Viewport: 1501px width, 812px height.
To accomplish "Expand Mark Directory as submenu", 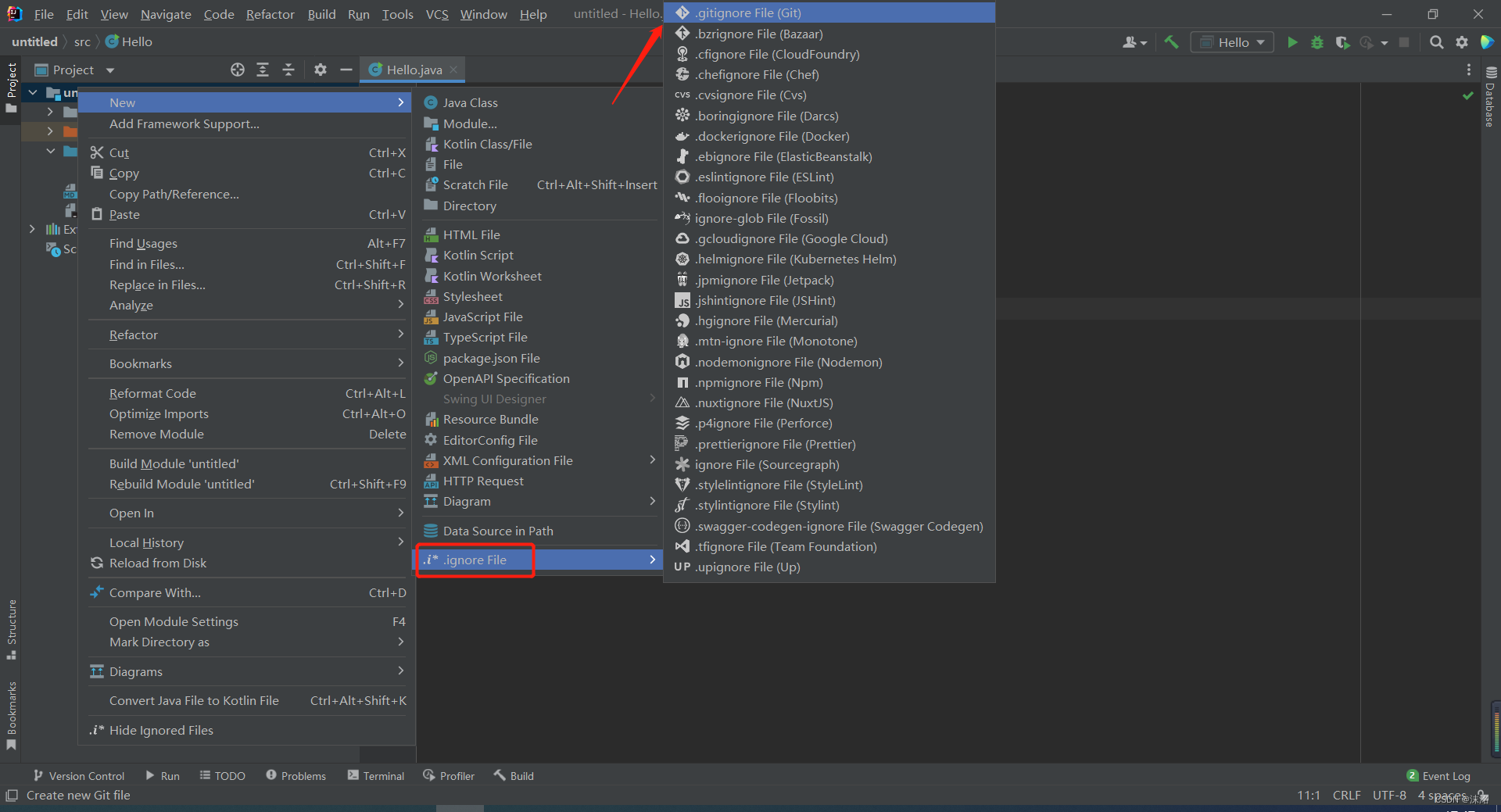I will click(x=246, y=642).
